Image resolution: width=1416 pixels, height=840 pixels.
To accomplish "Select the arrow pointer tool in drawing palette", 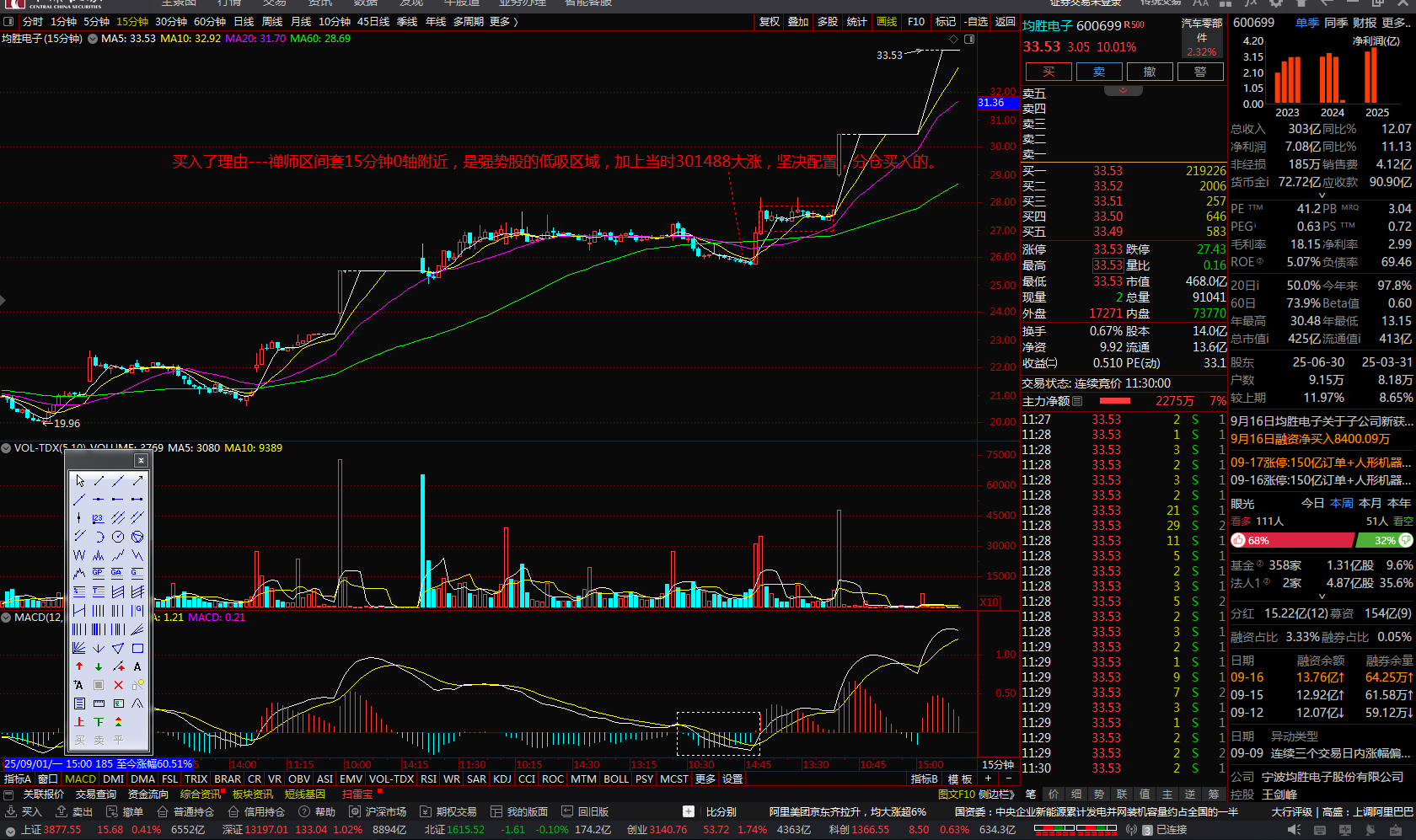I will [79, 480].
